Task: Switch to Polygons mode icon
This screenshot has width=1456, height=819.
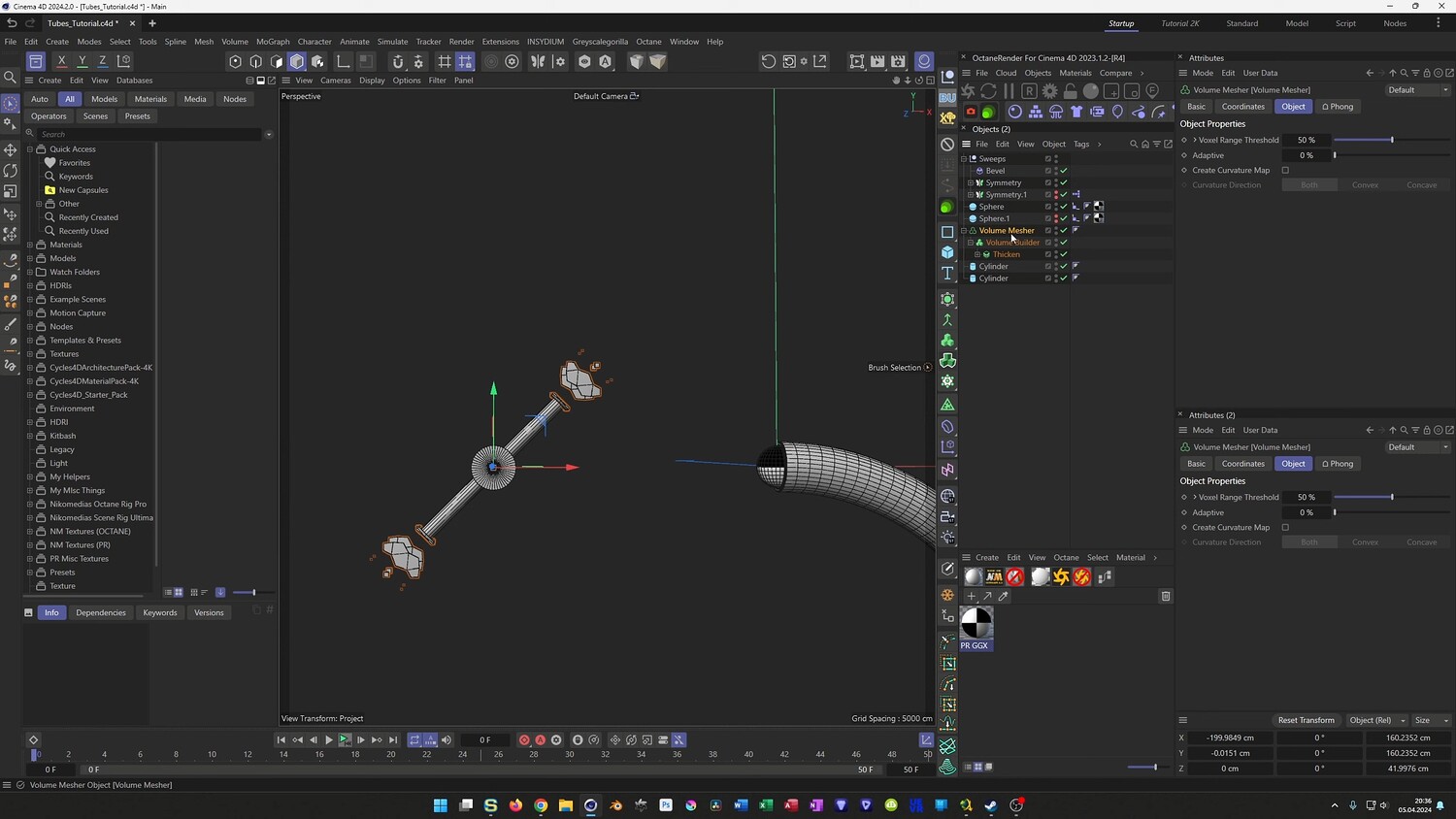Action: pyautogui.click(x=277, y=61)
